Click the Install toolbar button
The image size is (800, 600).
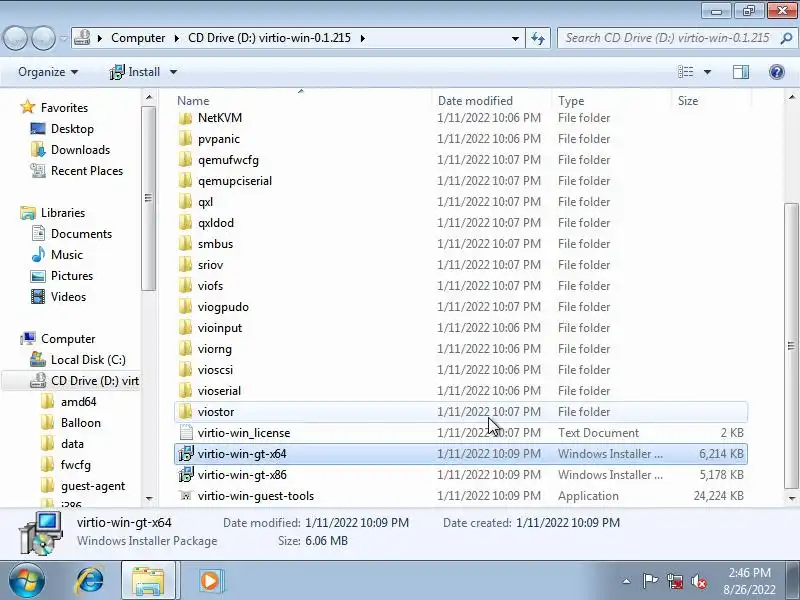tap(135, 72)
